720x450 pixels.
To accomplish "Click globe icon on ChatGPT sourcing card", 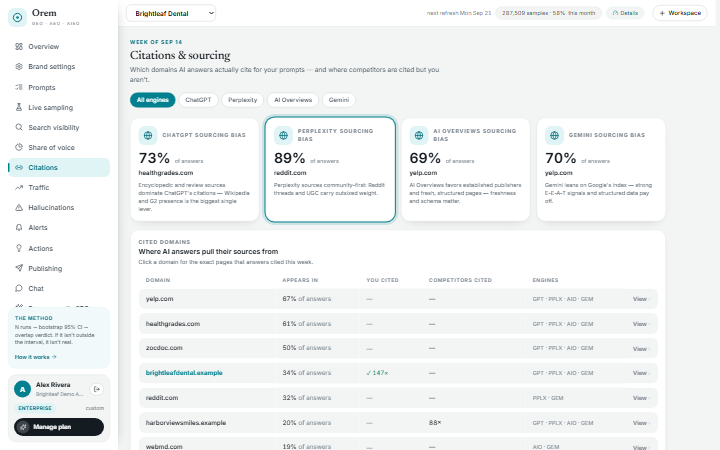I will 148,135.
